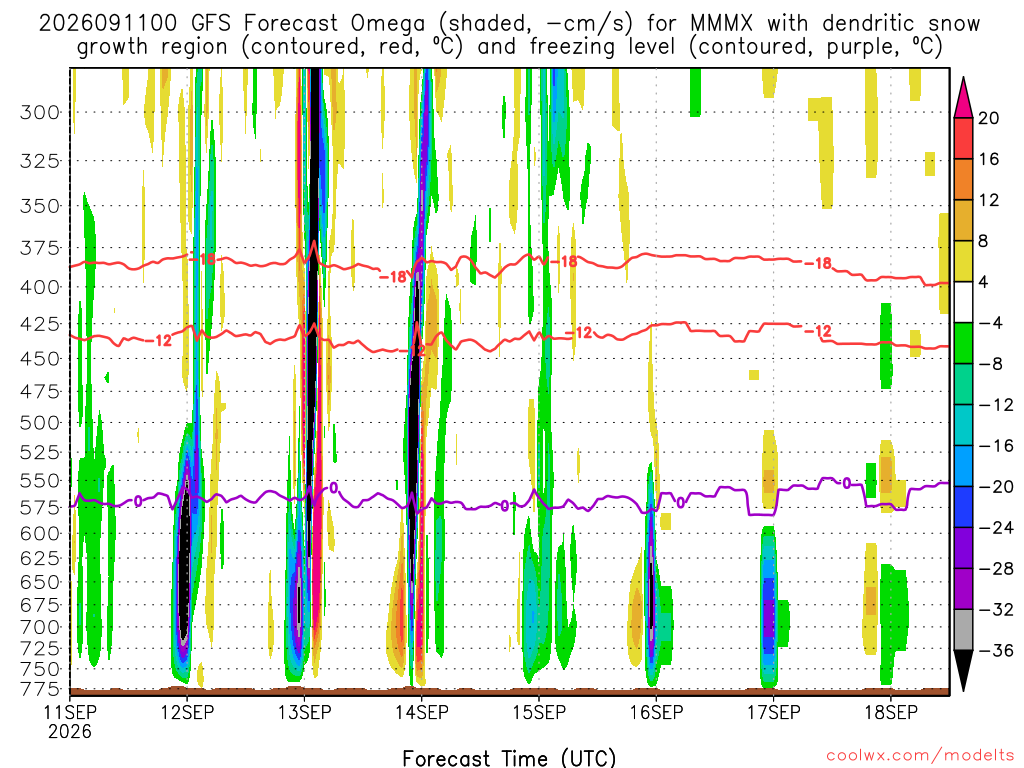Click the 11SEP 2026 start date label
1024x768 pixels.
70,722
